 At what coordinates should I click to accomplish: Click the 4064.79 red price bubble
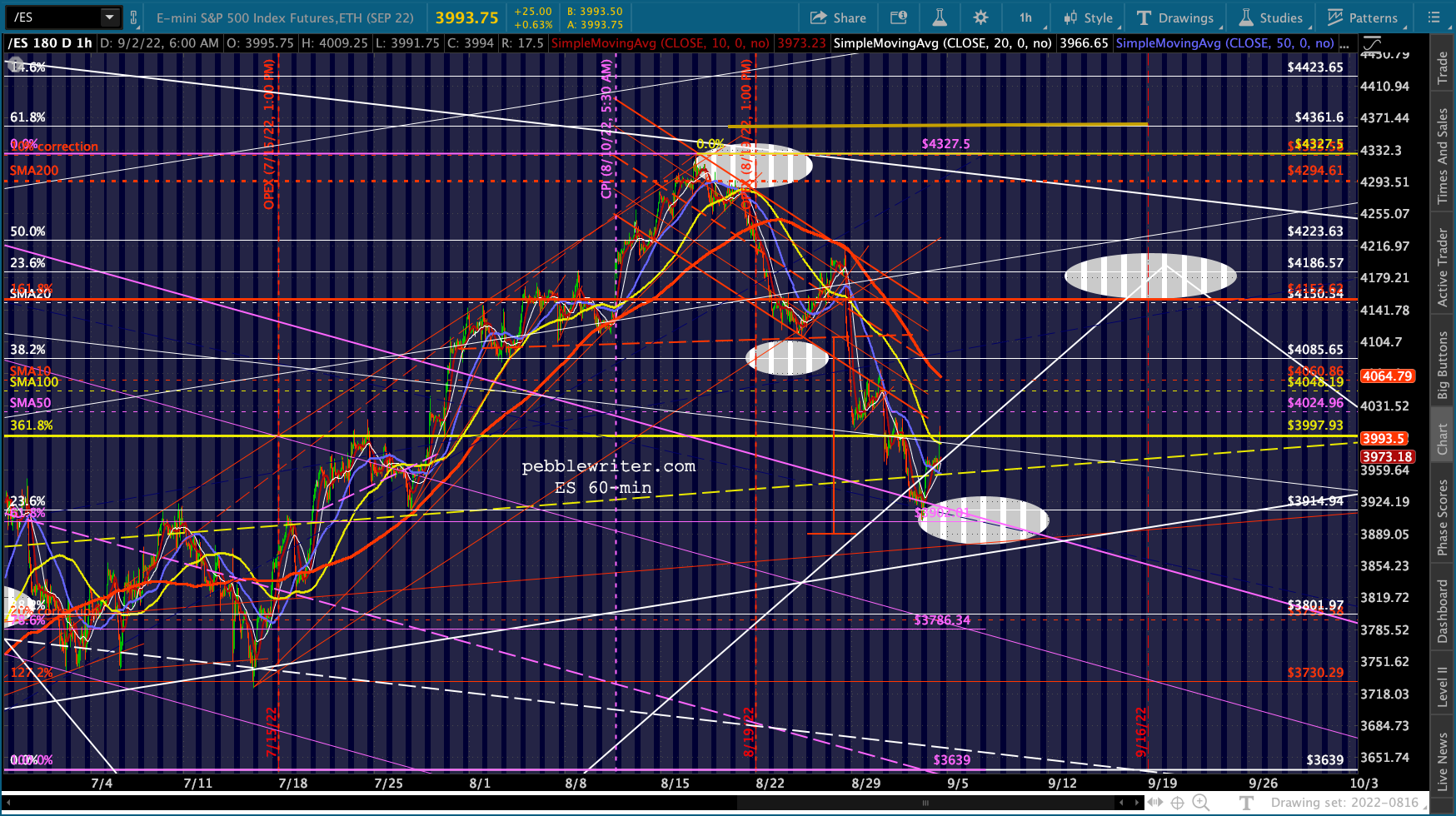(1387, 376)
